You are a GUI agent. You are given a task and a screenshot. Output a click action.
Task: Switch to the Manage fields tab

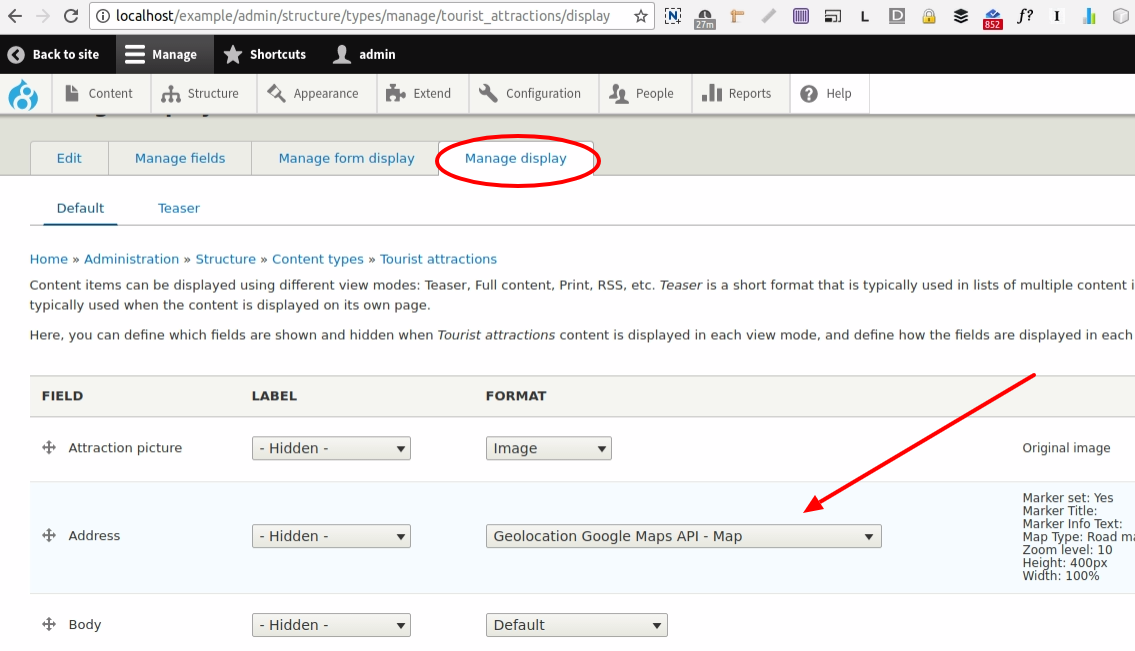tap(180, 158)
